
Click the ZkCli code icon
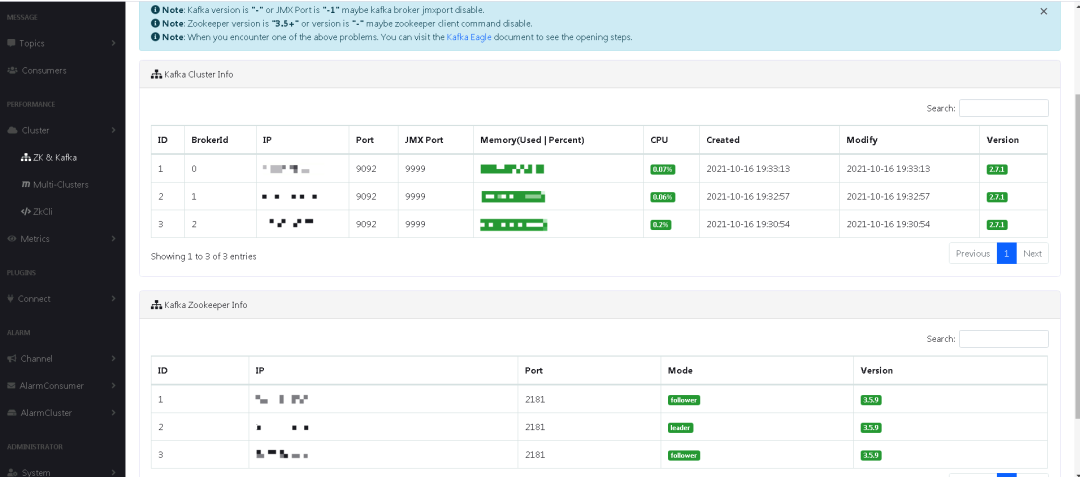26,212
